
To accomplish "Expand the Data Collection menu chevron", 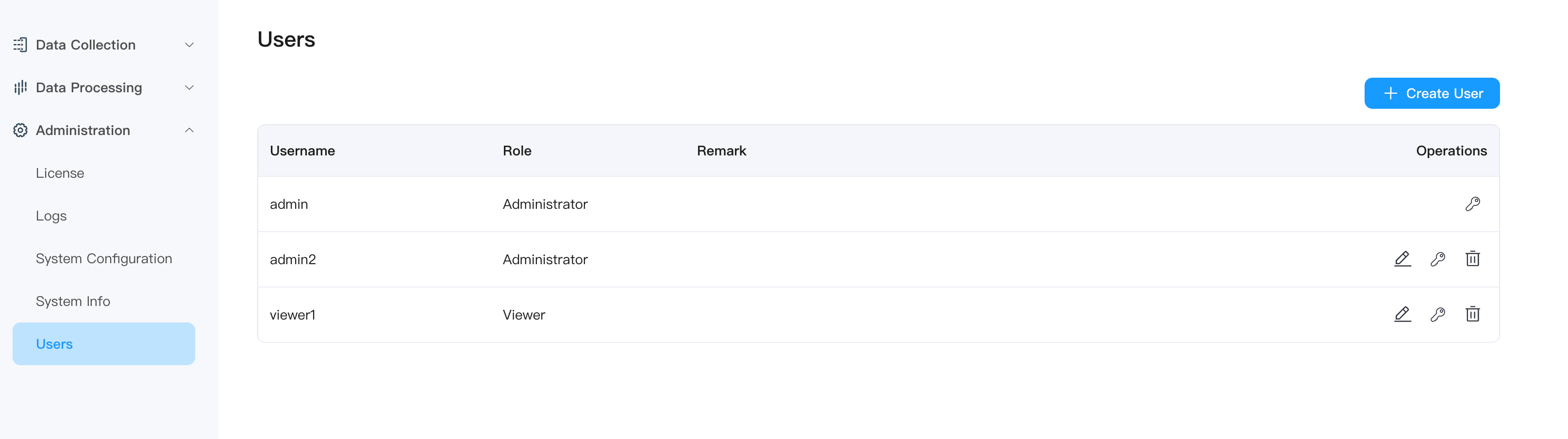I will point(189,45).
